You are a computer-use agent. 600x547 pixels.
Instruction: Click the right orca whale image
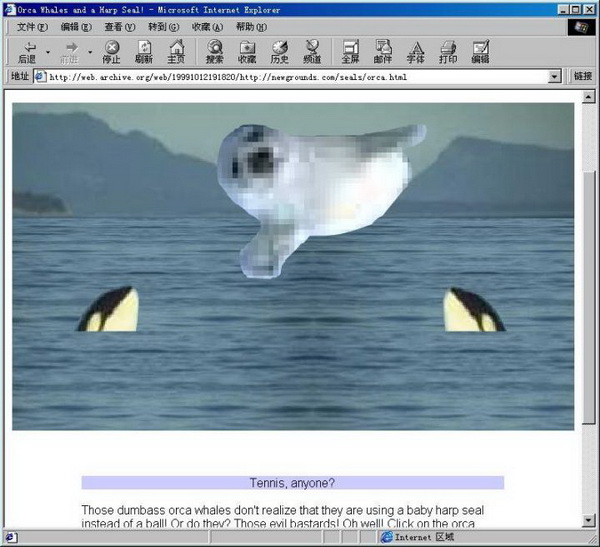tap(473, 310)
